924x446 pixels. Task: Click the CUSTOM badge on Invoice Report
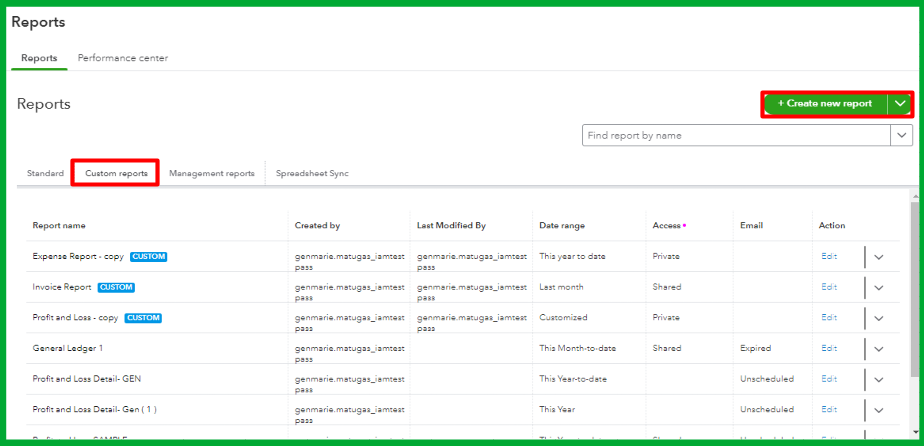(116, 287)
